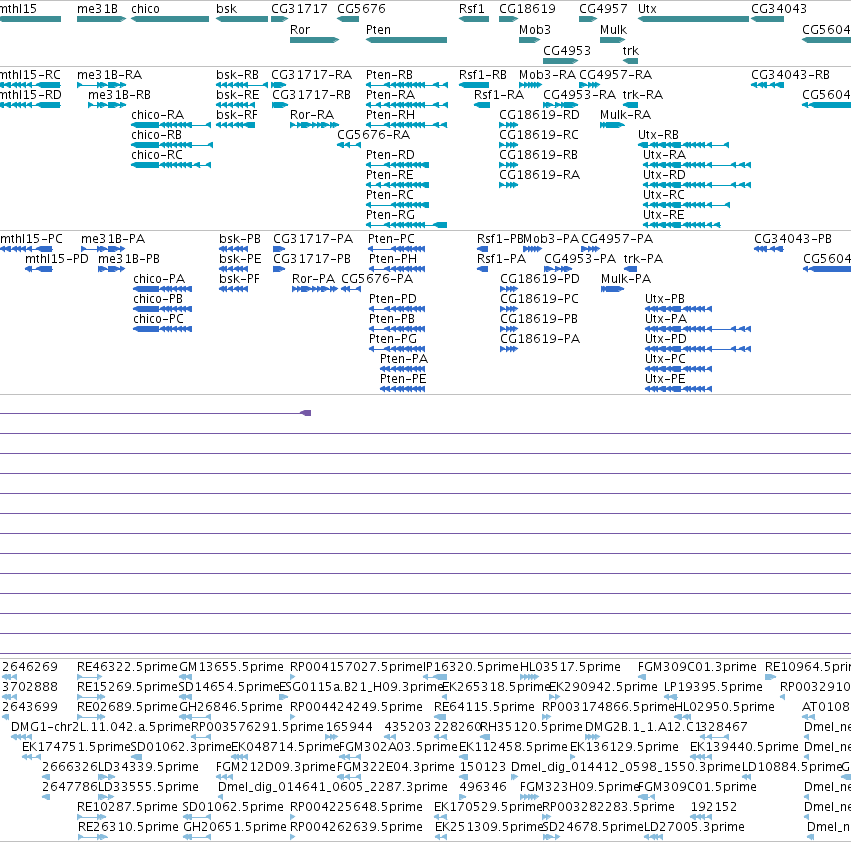Click the purple feature end cap marker
The width and height of the screenshot is (851, 842).
click(x=306, y=413)
